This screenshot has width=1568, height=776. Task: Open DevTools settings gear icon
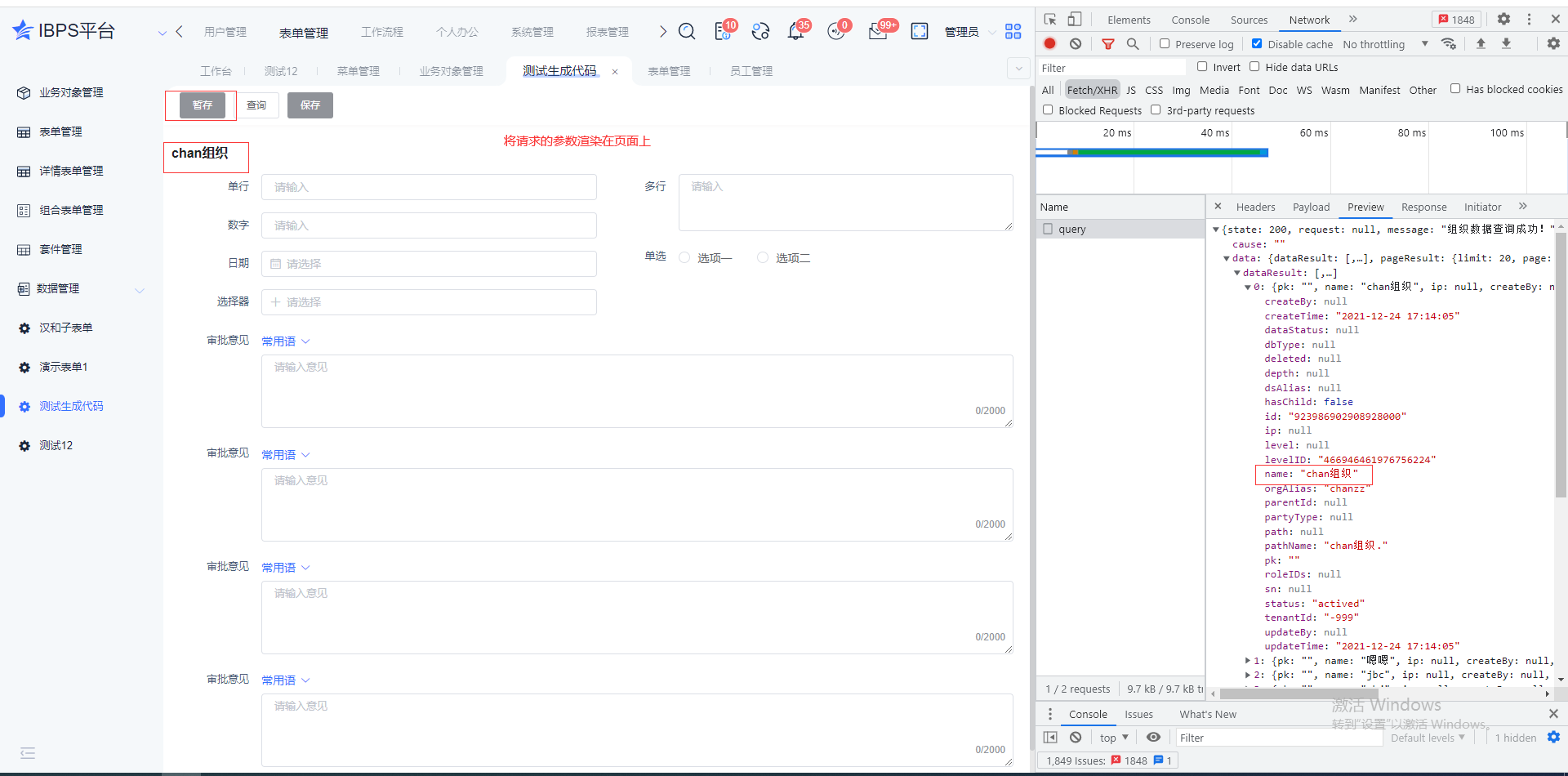click(1503, 20)
